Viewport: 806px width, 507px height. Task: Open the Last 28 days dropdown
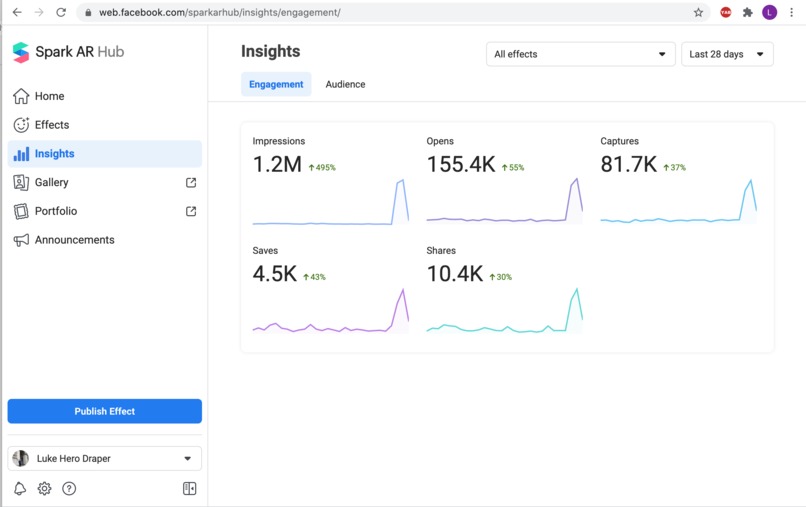727,54
